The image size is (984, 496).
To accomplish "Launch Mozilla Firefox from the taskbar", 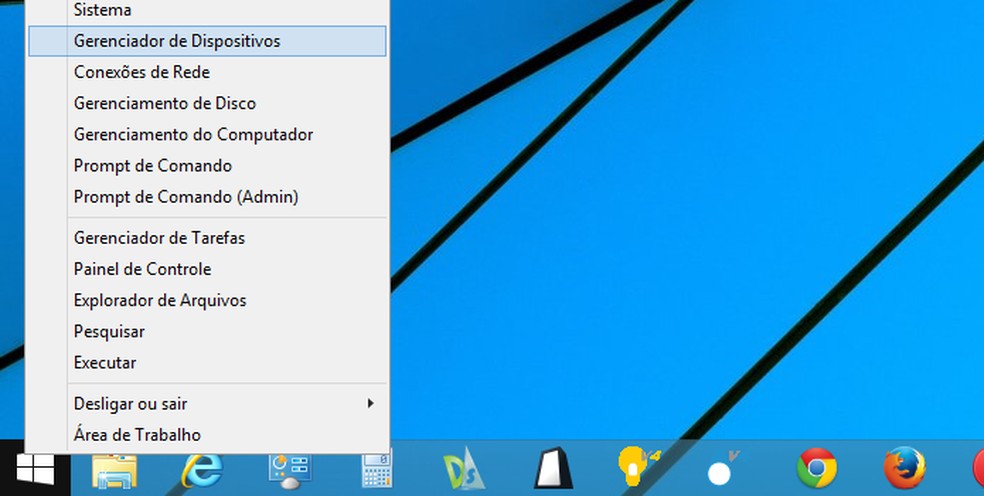I will click(x=904, y=468).
